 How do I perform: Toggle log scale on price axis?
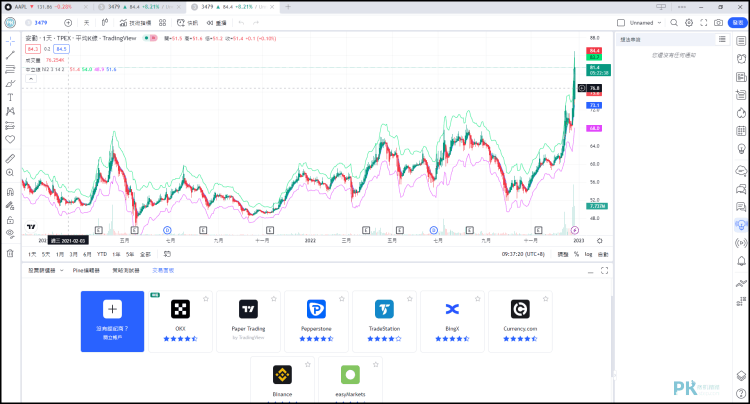588,254
